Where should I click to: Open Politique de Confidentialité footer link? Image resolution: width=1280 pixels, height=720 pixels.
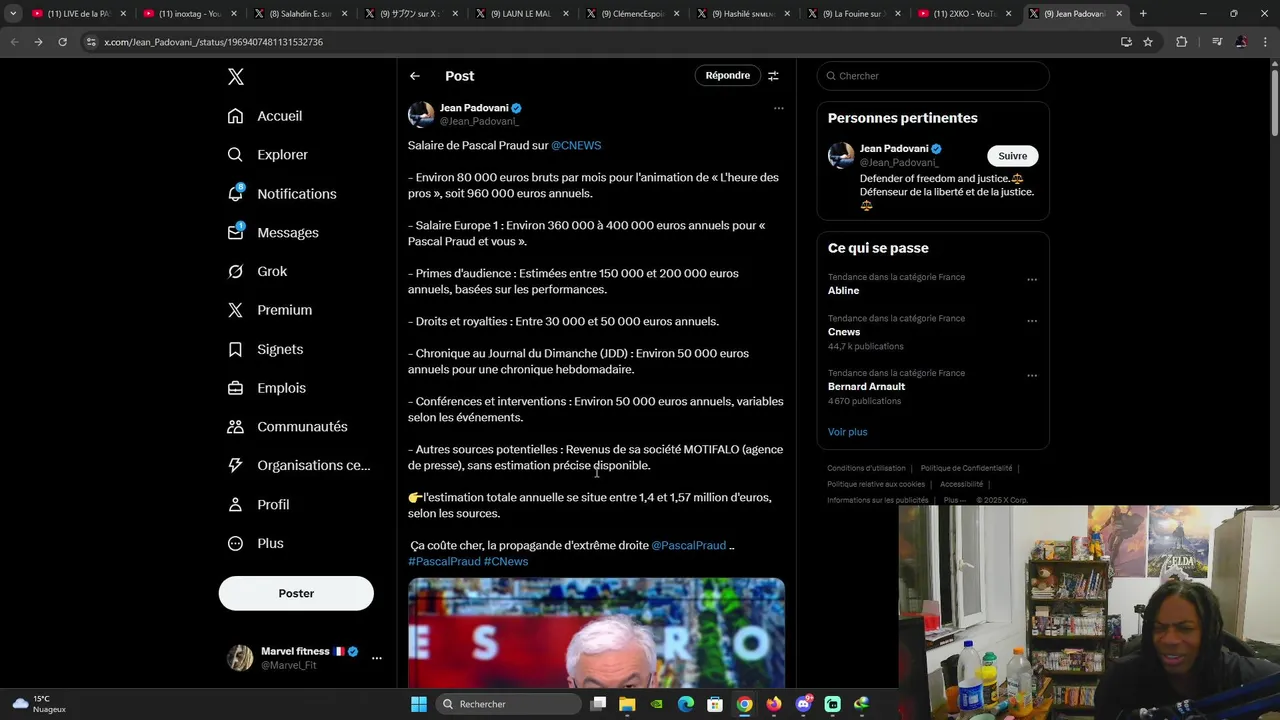[x=966, y=468]
